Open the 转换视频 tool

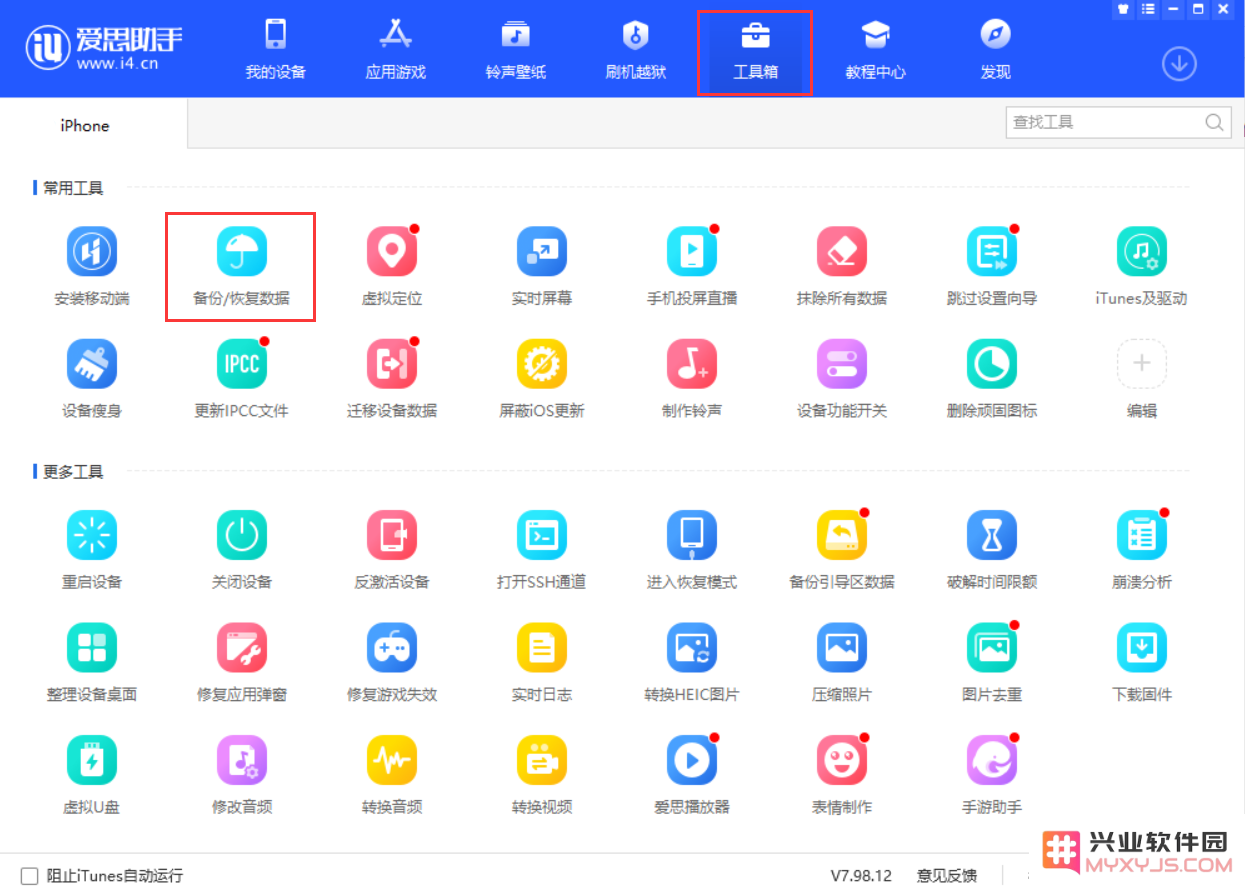click(x=542, y=775)
